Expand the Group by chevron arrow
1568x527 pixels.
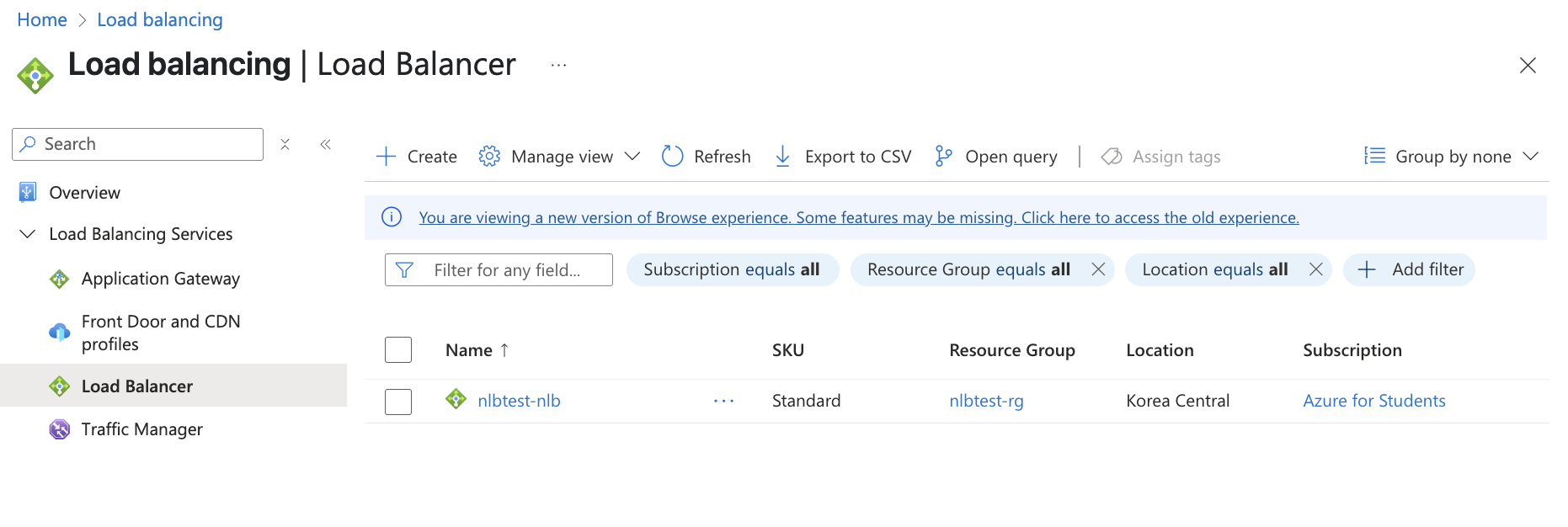pyautogui.click(x=1531, y=157)
